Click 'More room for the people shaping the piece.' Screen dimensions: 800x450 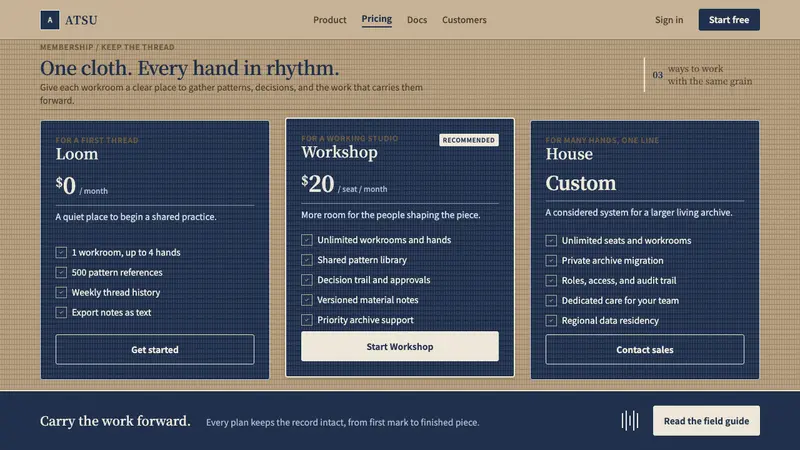[x=390, y=215]
